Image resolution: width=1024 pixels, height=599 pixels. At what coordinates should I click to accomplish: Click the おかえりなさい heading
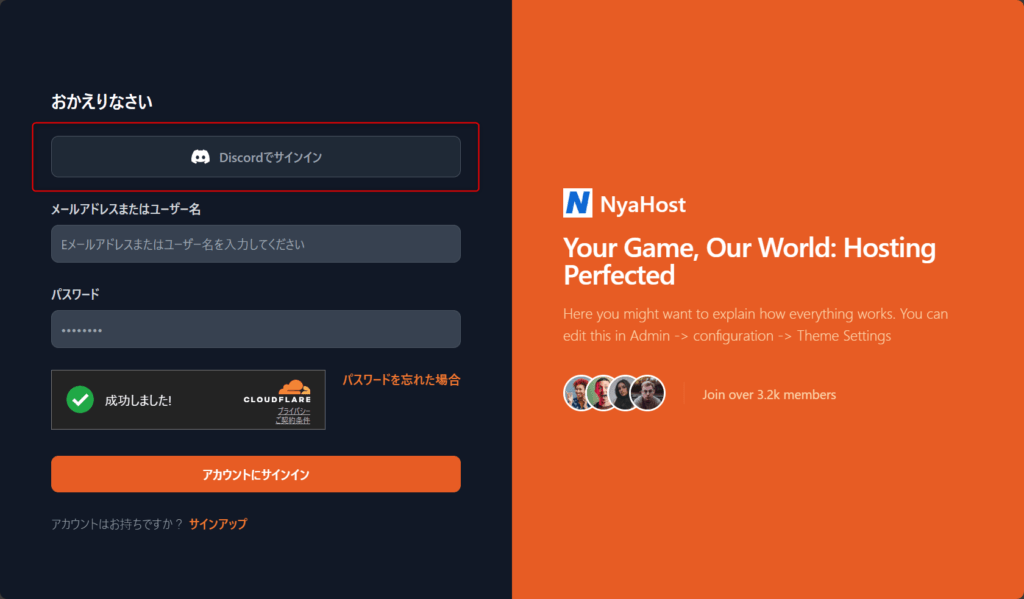click(x=102, y=101)
